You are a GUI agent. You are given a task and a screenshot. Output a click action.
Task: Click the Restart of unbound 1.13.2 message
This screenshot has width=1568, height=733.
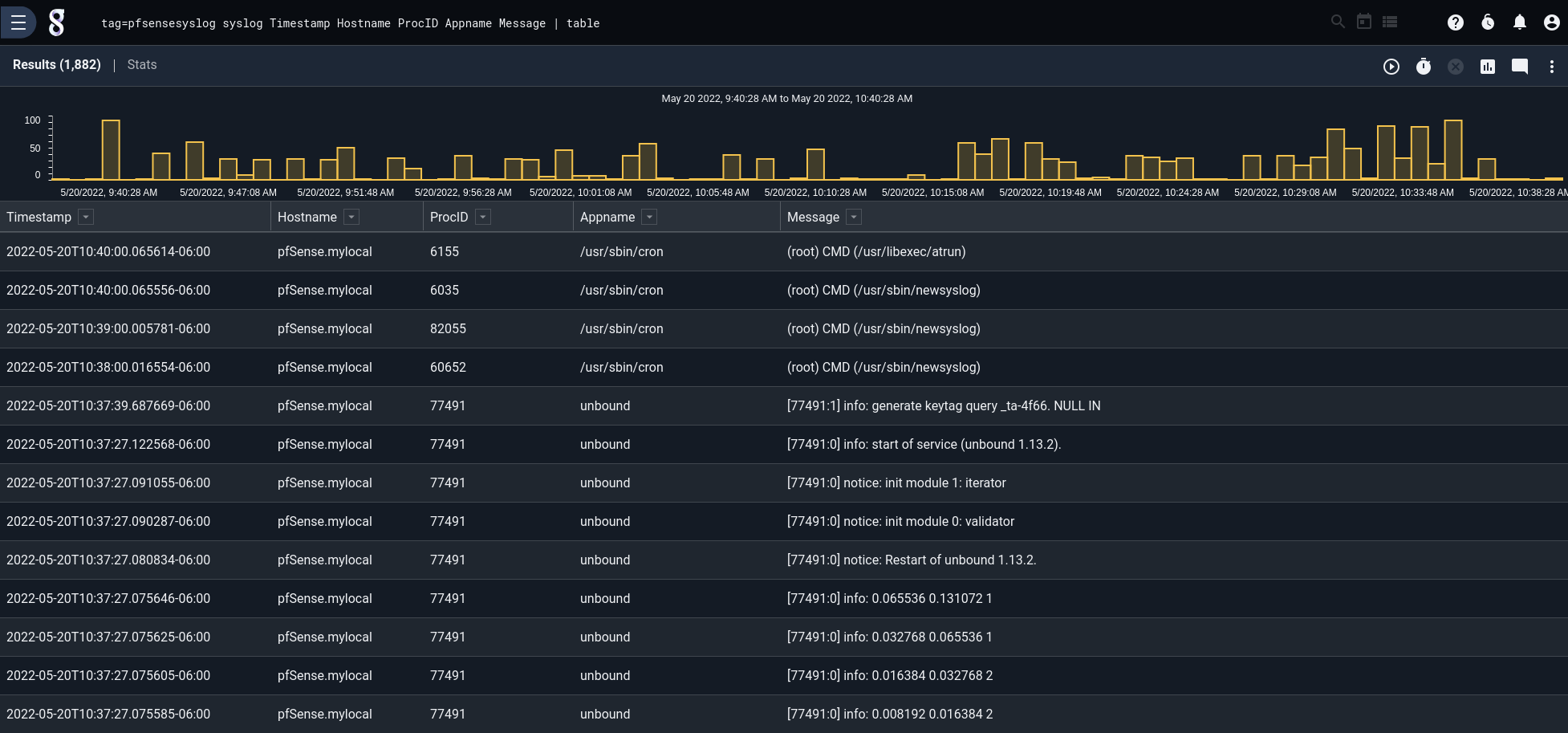[912, 560]
